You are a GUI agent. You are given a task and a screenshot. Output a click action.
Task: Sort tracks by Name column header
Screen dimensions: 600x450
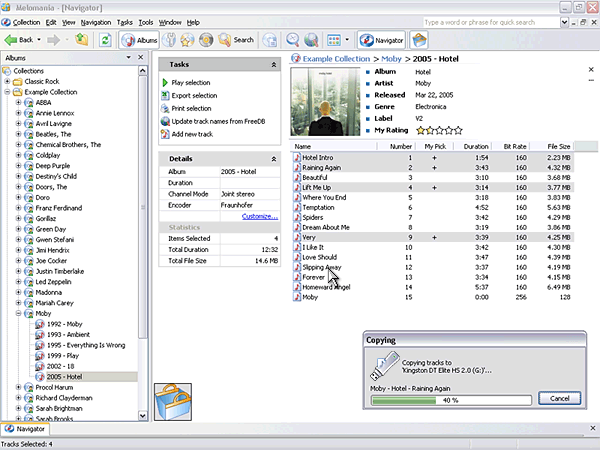click(334, 146)
